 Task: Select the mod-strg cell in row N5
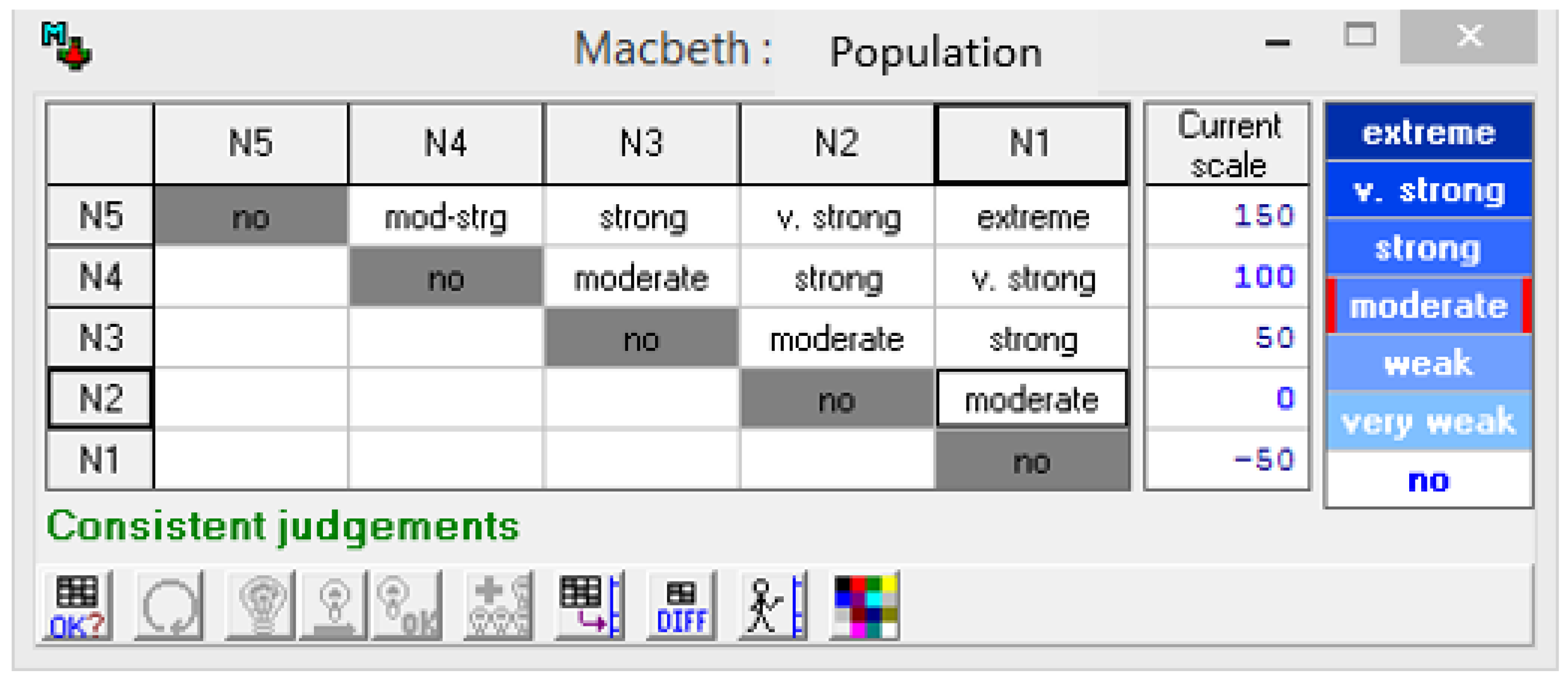click(x=446, y=217)
